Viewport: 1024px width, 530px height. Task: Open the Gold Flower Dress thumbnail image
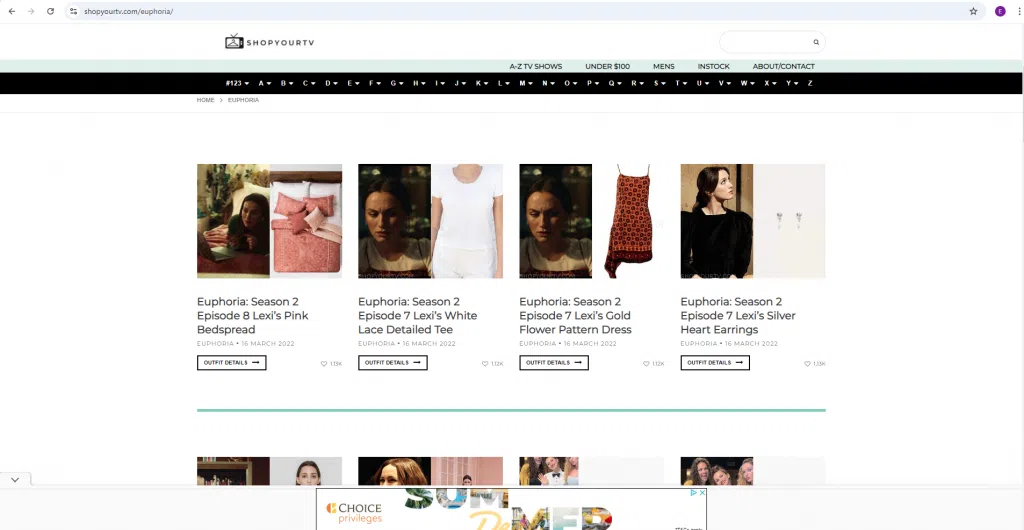coord(592,221)
